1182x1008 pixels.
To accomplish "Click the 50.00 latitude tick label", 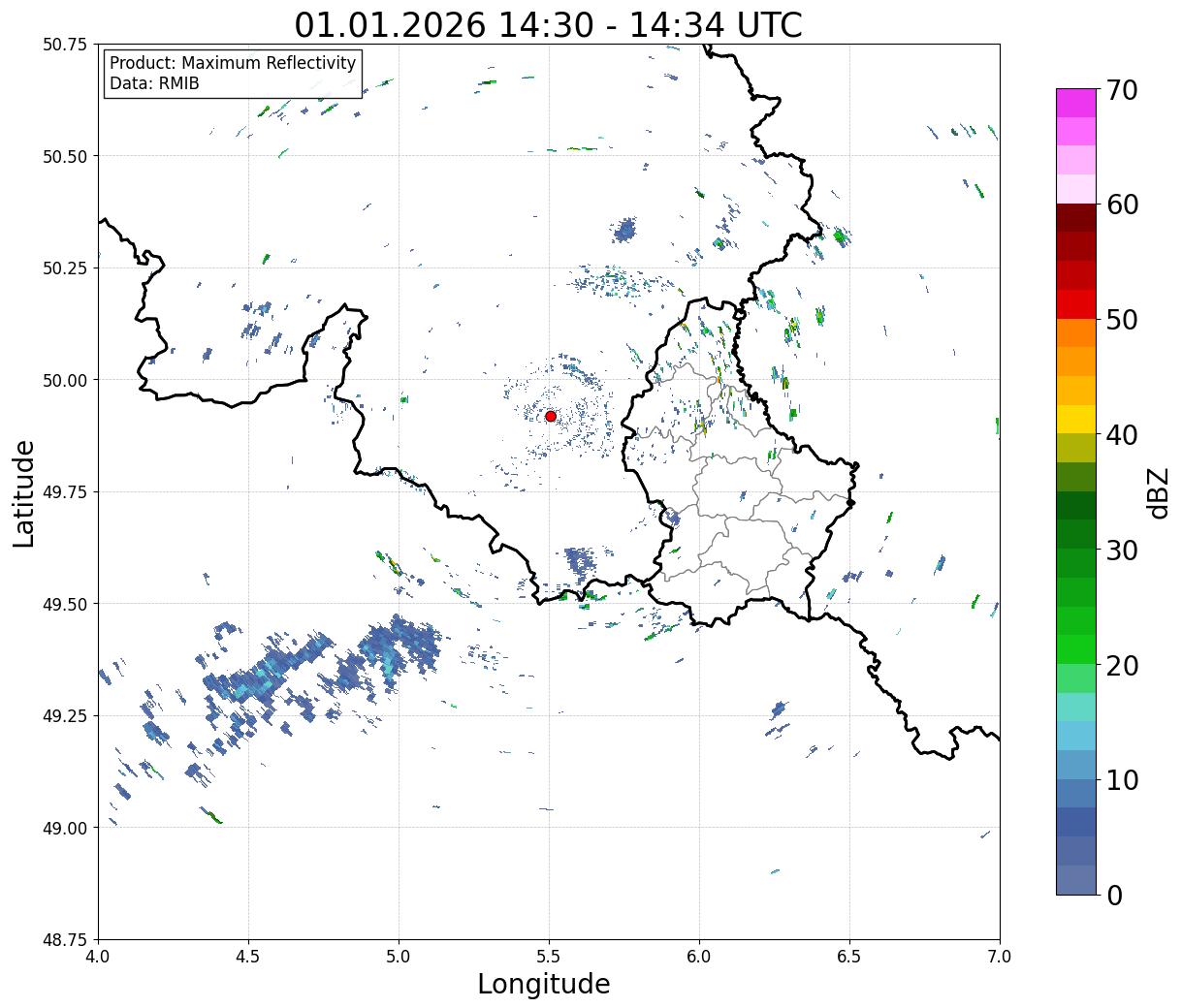I will [65, 380].
